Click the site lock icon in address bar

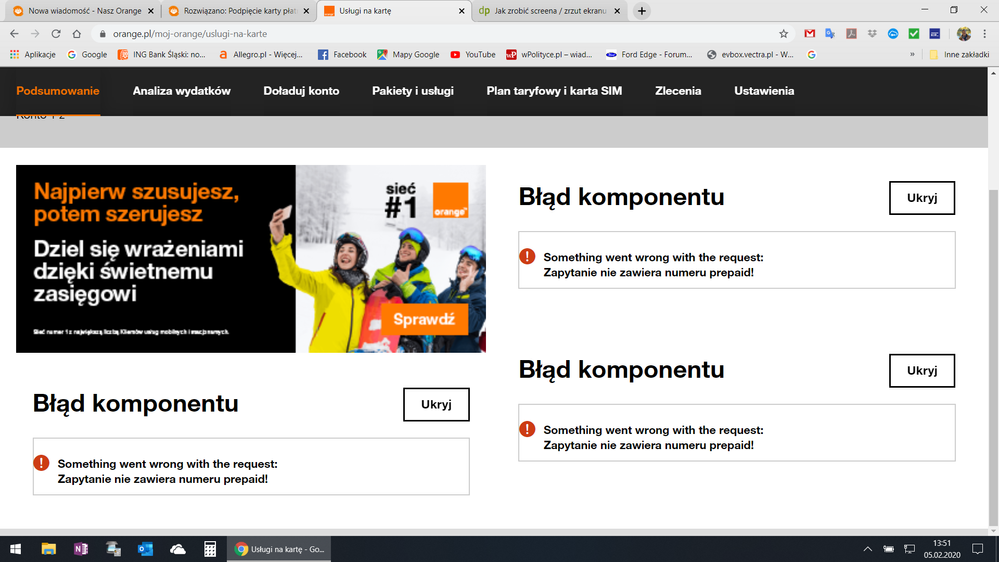103,34
